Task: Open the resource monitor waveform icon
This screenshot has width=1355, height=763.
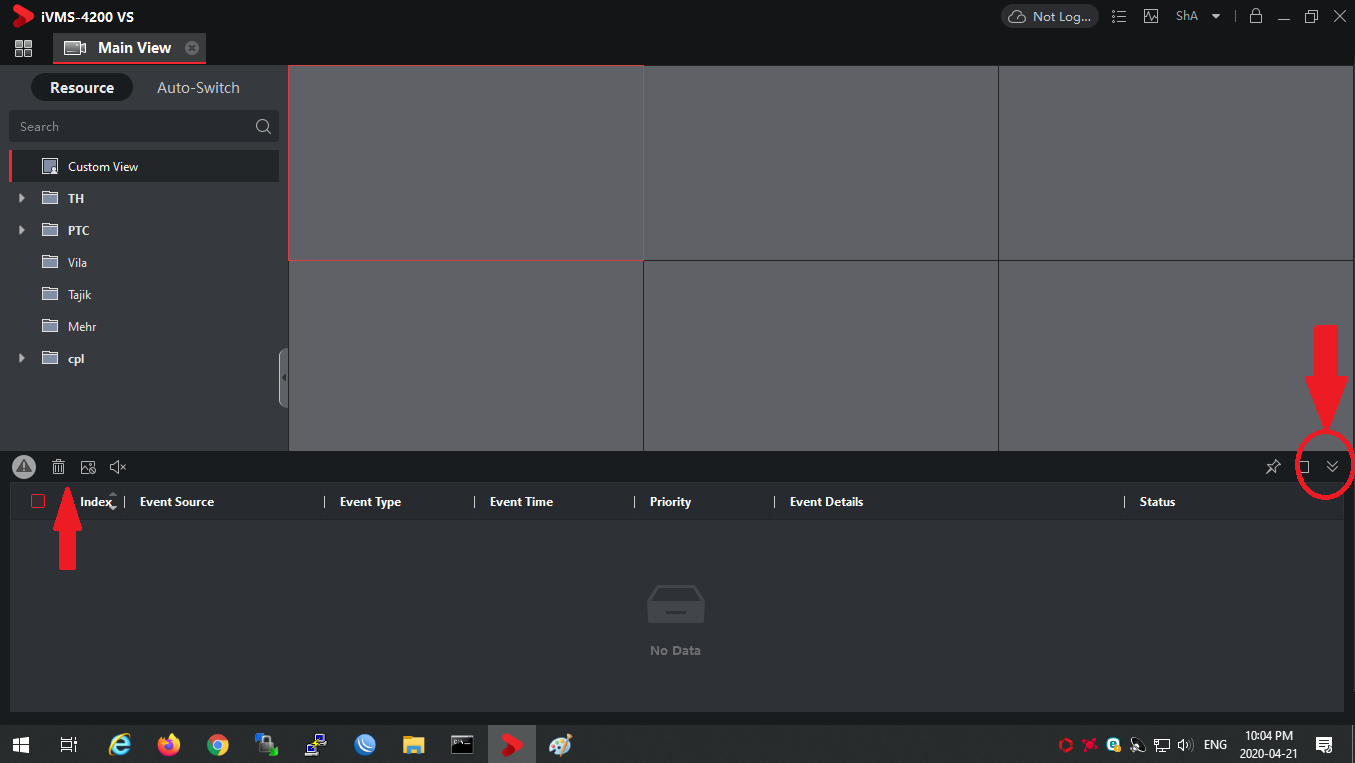Action: [1151, 16]
